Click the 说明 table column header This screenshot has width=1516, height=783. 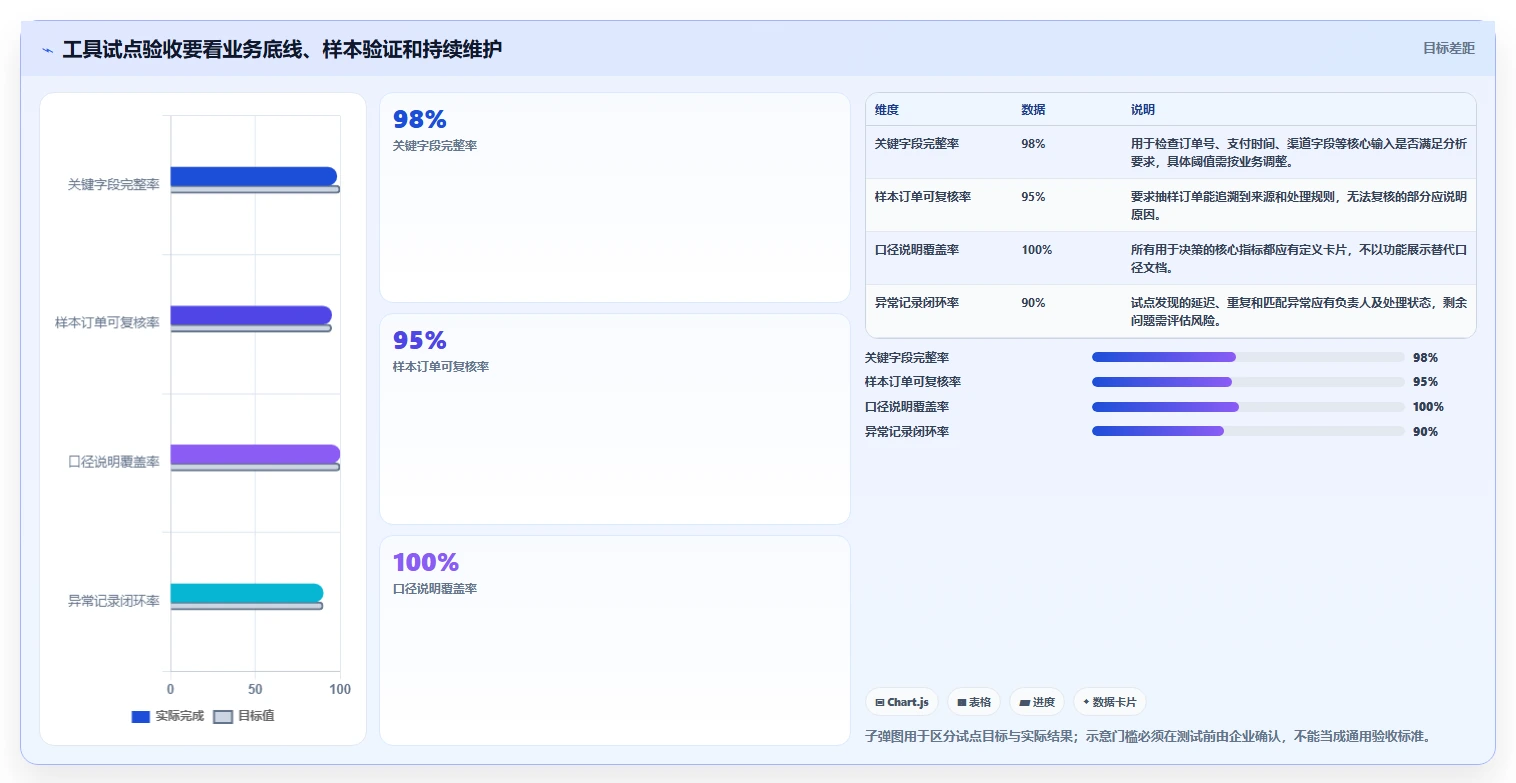click(x=1143, y=110)
